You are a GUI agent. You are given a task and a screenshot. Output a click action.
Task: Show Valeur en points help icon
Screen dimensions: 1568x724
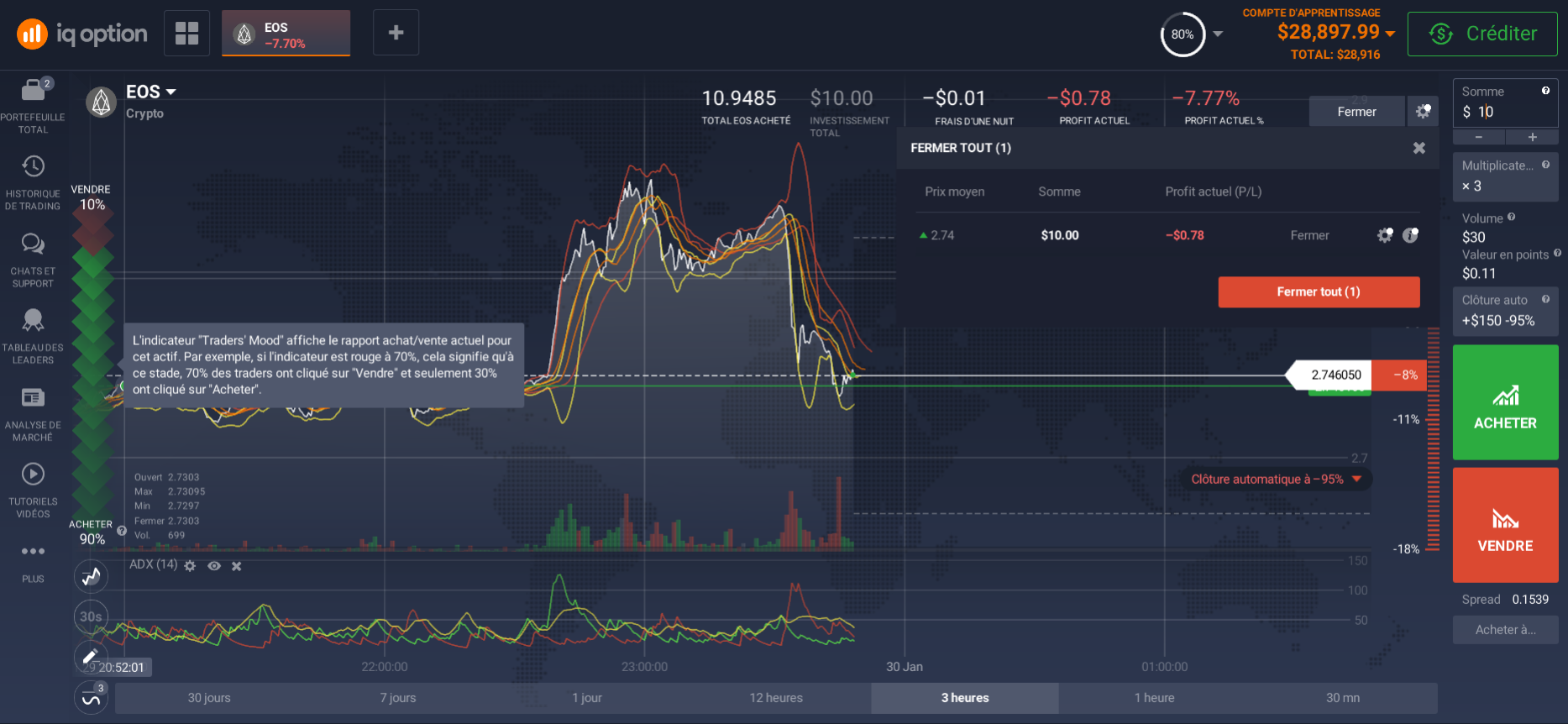tap(1557, 253)
